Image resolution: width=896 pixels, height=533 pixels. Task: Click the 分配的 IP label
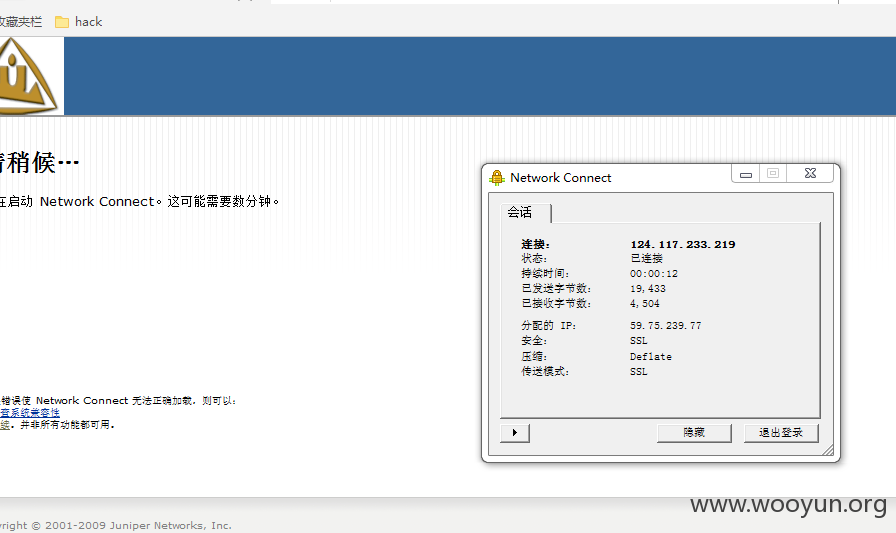point(549,326)
